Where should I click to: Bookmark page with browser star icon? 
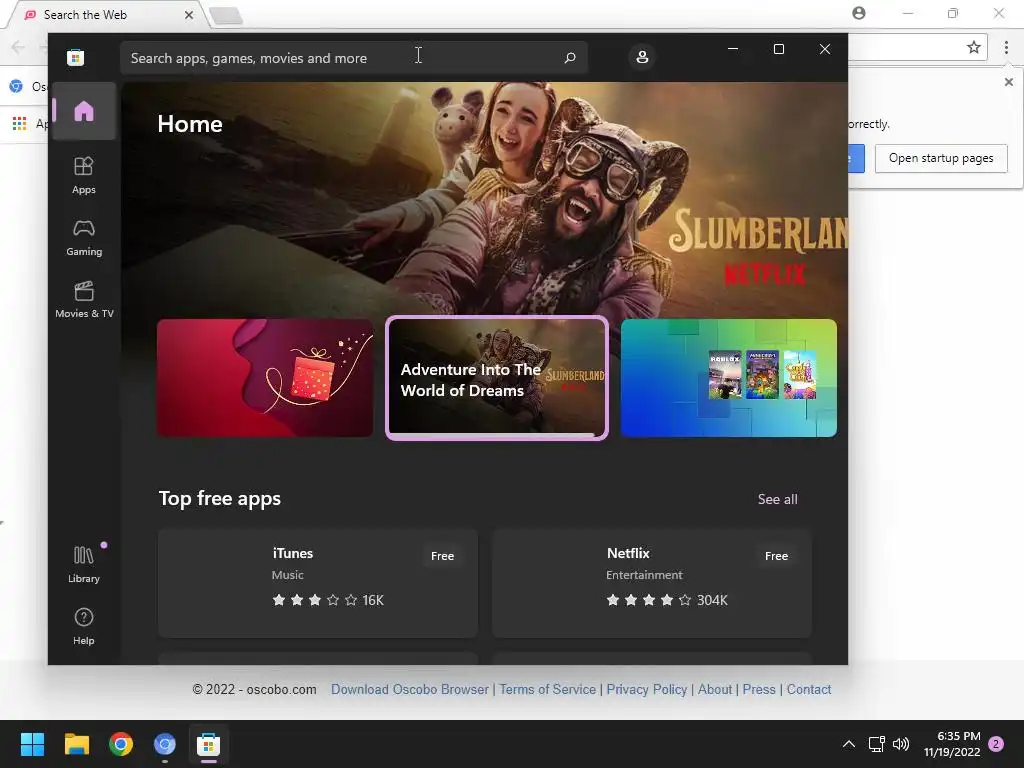[x=974, y=47]
